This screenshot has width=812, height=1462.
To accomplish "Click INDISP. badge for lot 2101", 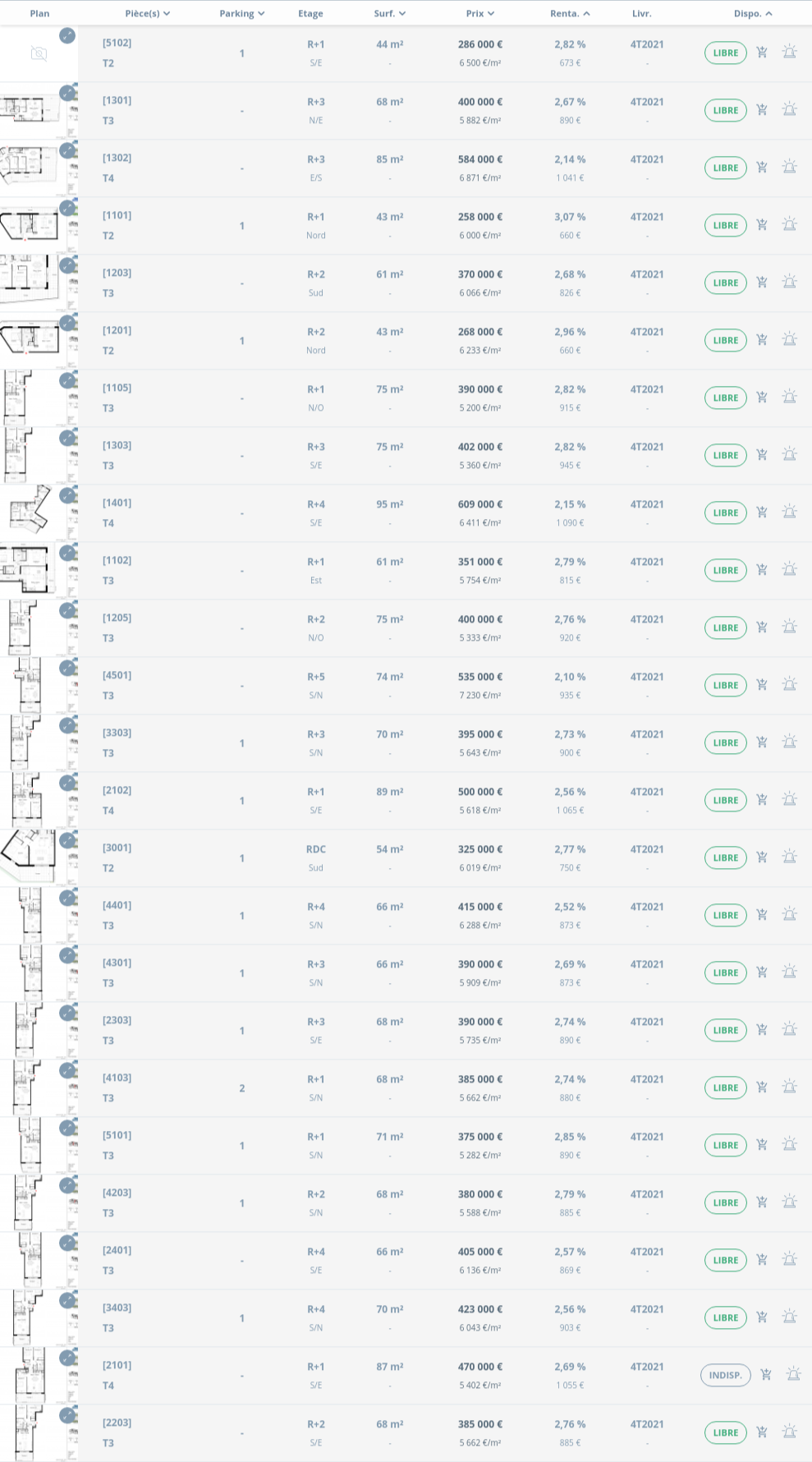I will (x=726, y=1375).
